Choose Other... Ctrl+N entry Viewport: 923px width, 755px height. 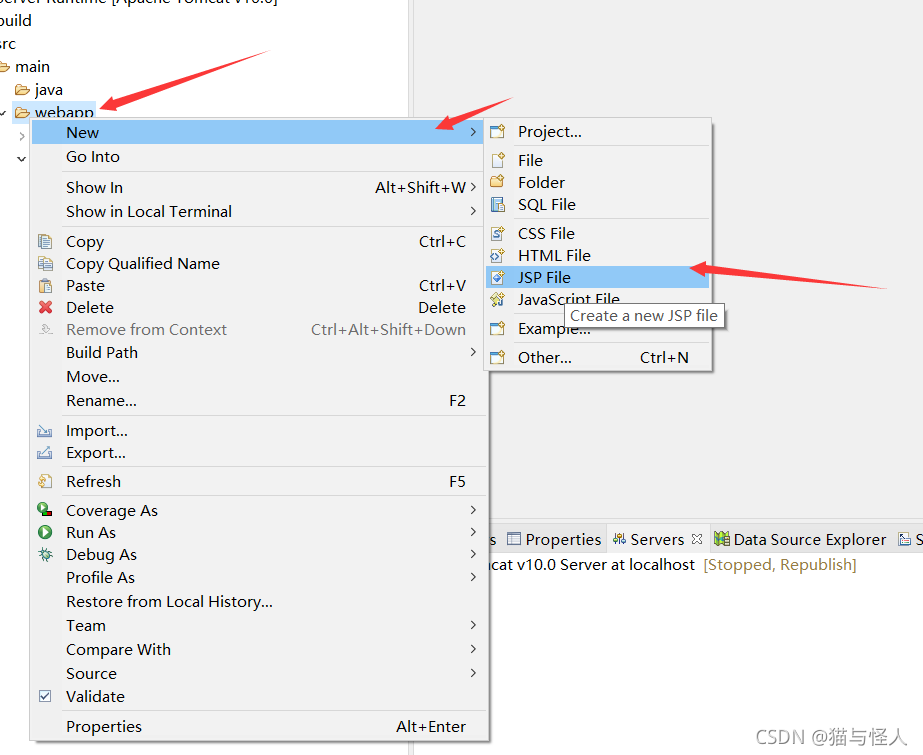click(597, 357)
